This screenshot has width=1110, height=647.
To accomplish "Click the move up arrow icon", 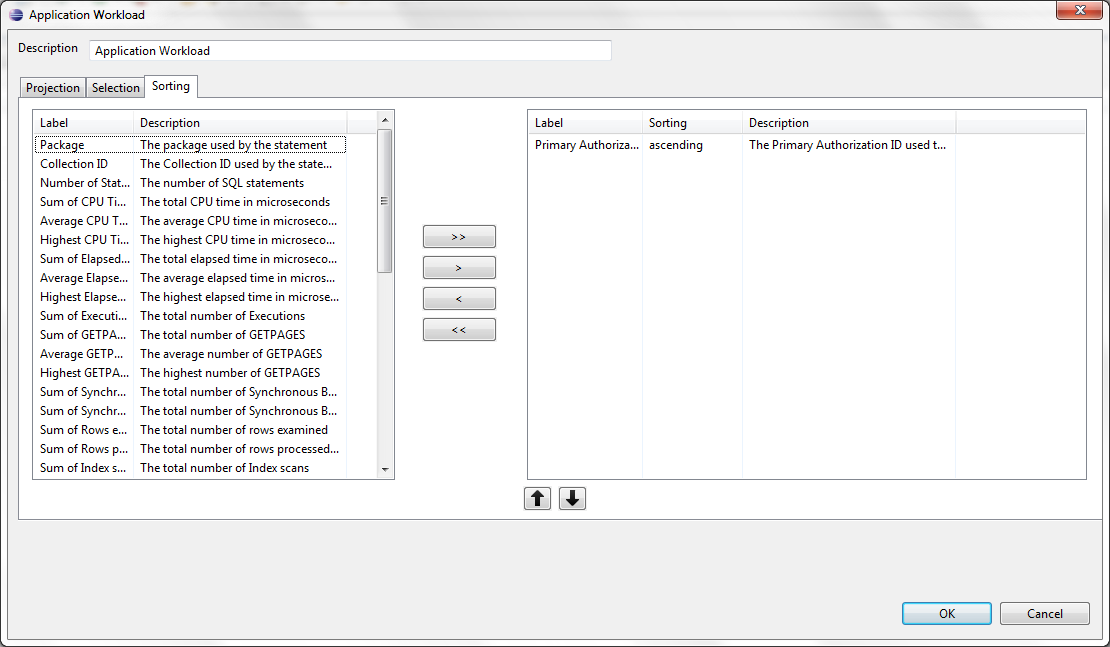I will click(538, 498).
